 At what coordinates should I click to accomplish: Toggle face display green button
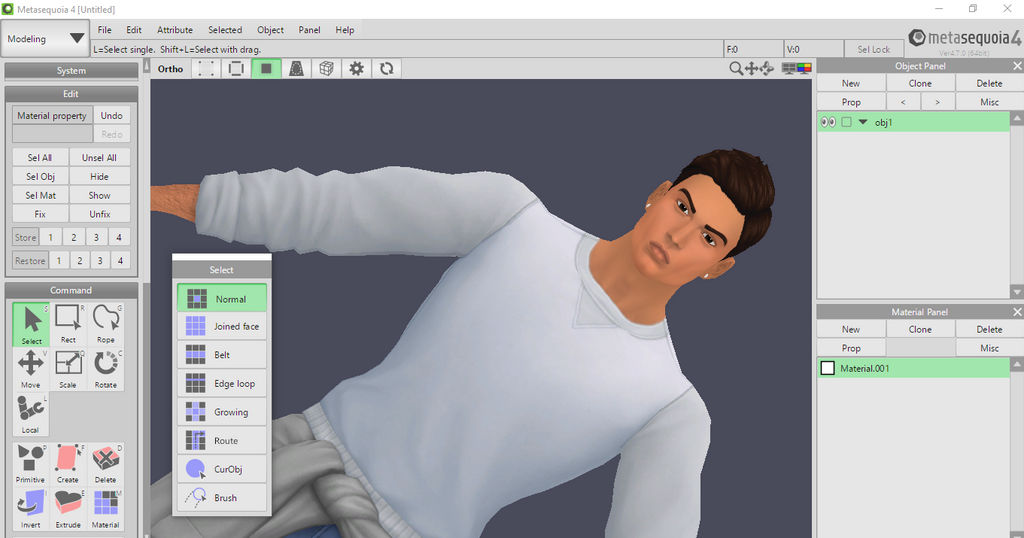266,69
